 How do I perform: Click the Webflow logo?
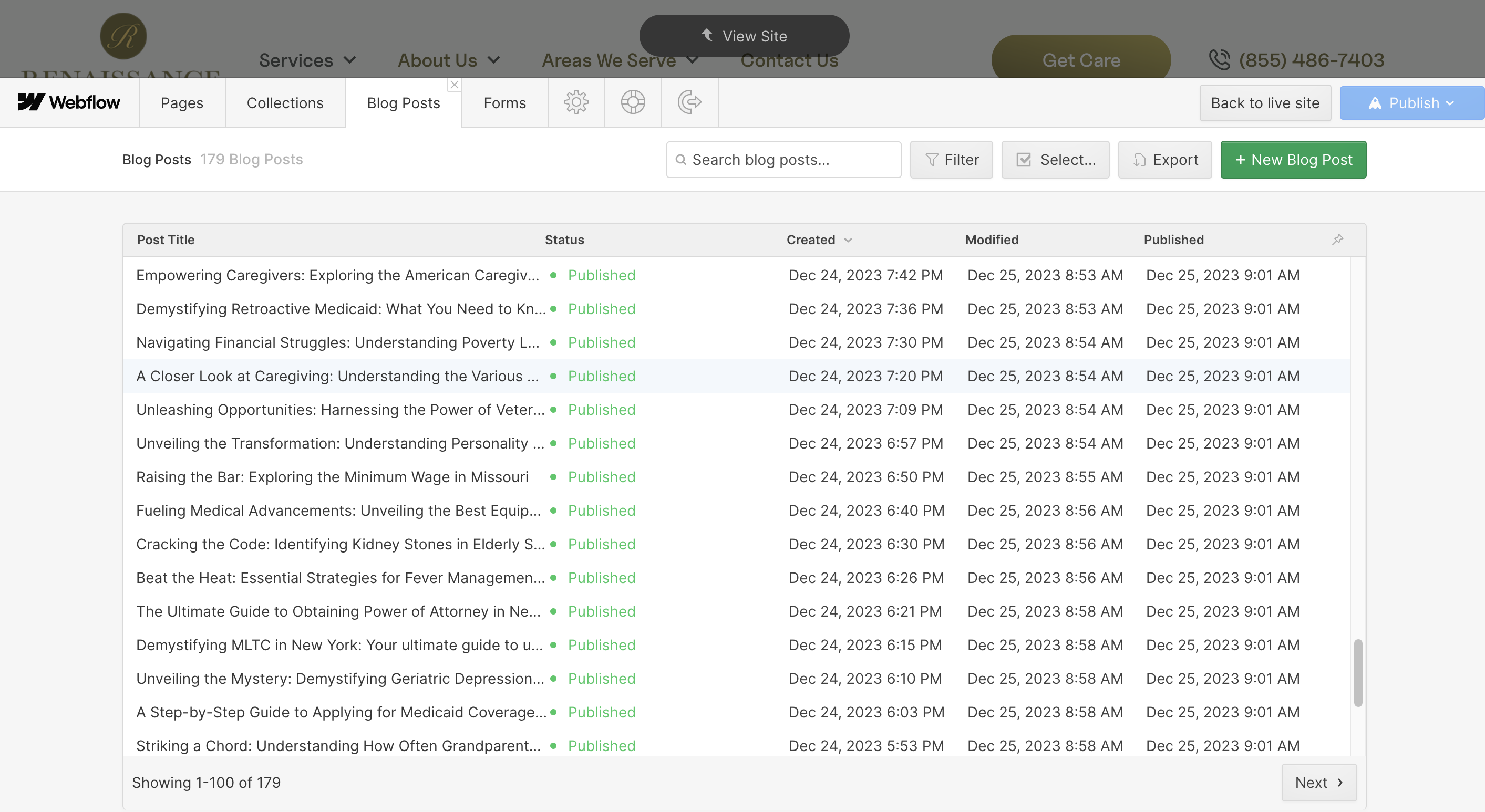[69, 102]
